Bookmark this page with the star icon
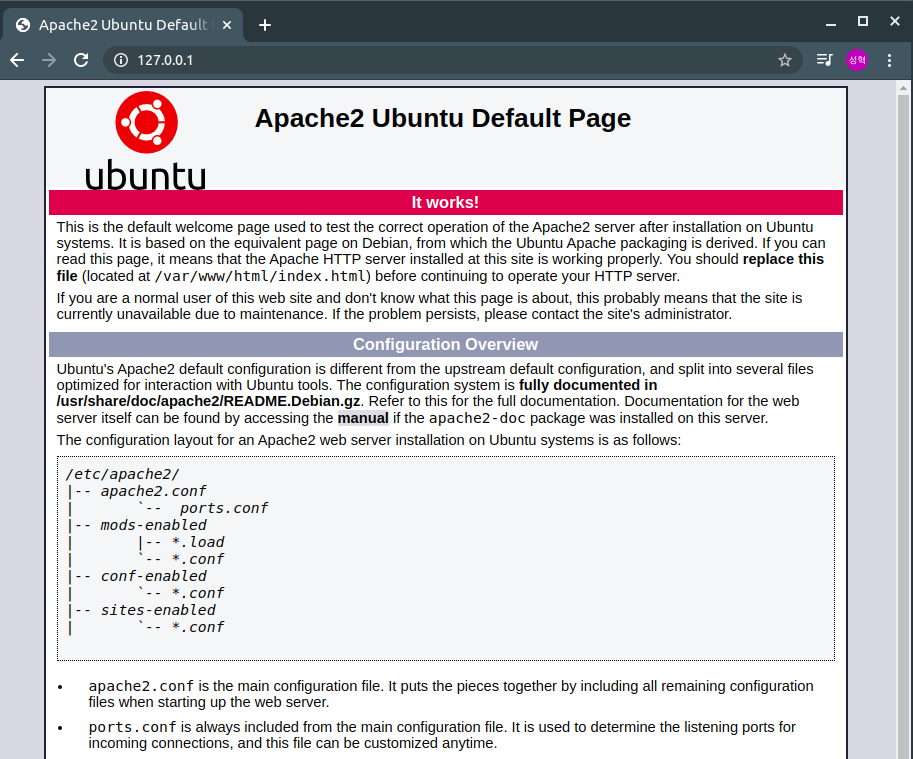The image size is (913, 759). coord(784,60)
